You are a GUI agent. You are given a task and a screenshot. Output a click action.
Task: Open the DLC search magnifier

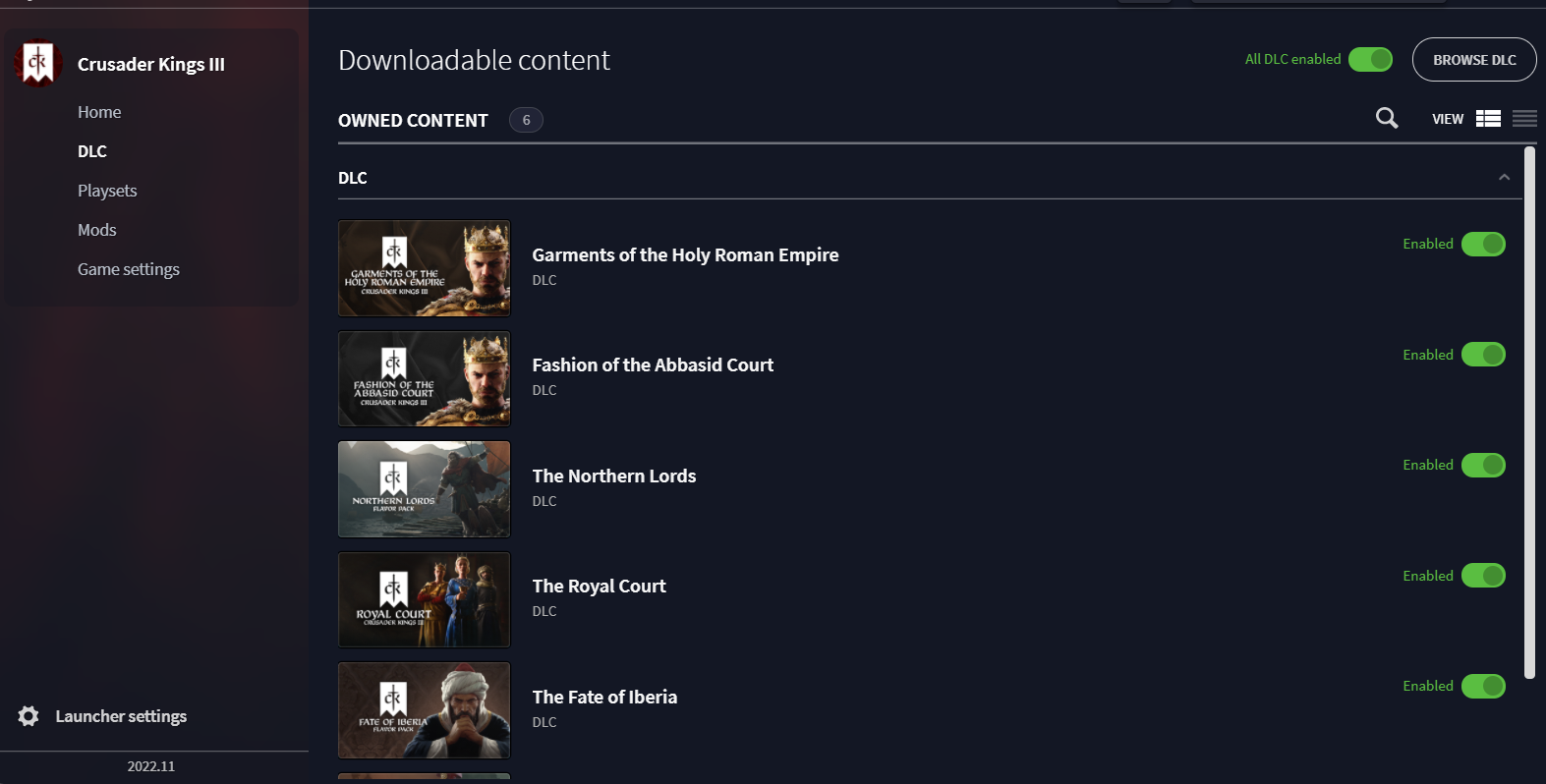click(1387, 119)
